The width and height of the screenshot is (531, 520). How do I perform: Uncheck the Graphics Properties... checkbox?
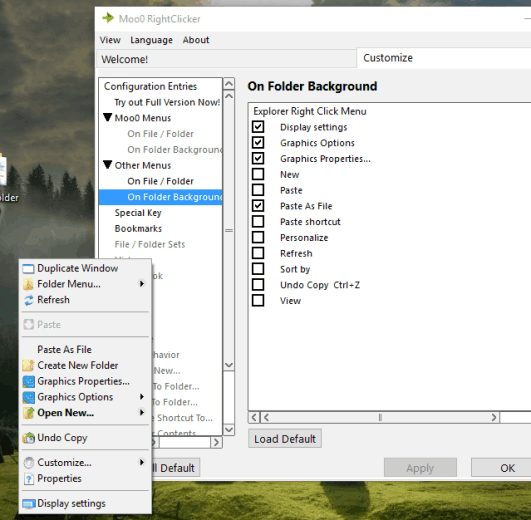[x=258, y=158]
